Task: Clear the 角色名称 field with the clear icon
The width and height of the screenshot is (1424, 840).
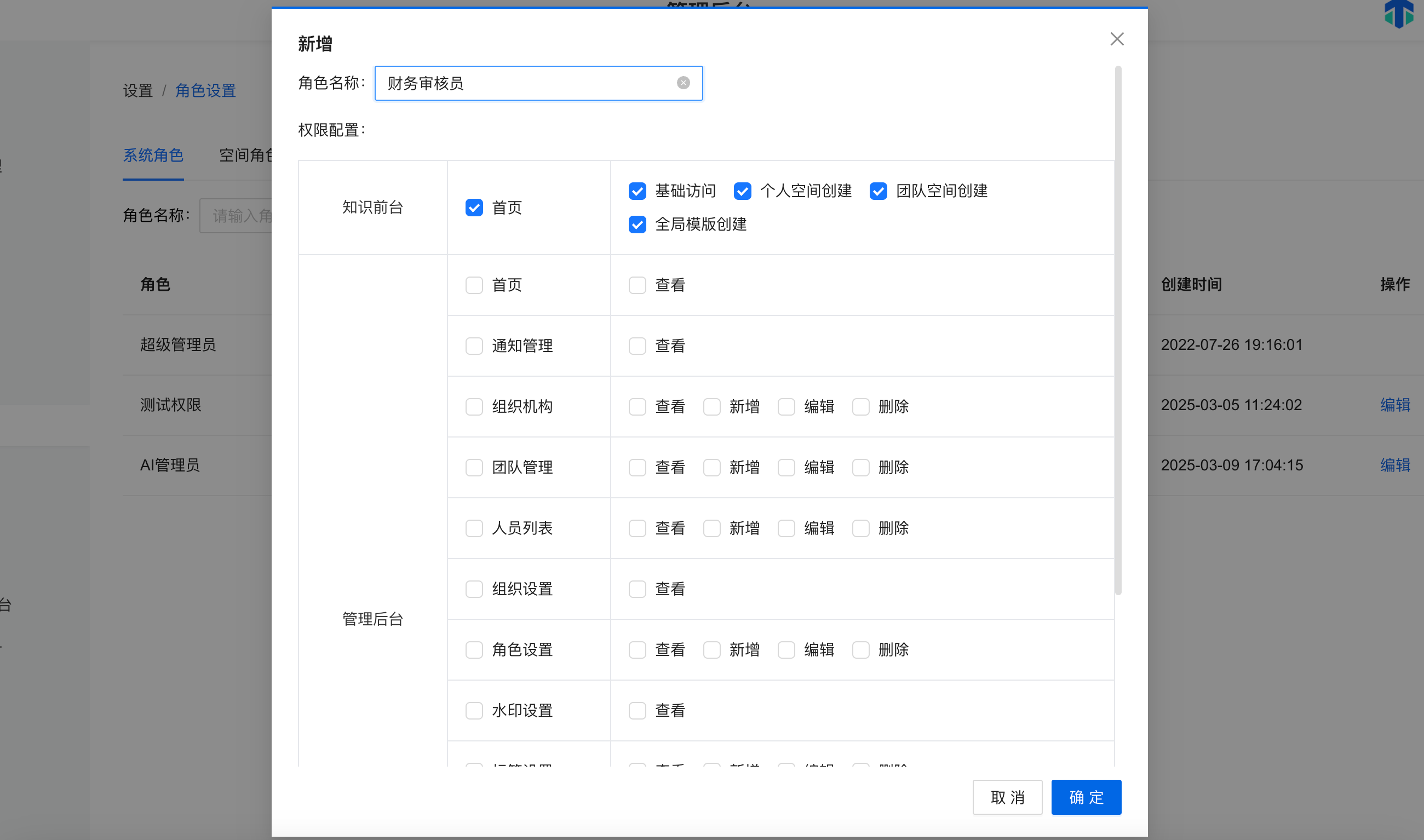Action: pyautogui.click(x=683, y=83)
